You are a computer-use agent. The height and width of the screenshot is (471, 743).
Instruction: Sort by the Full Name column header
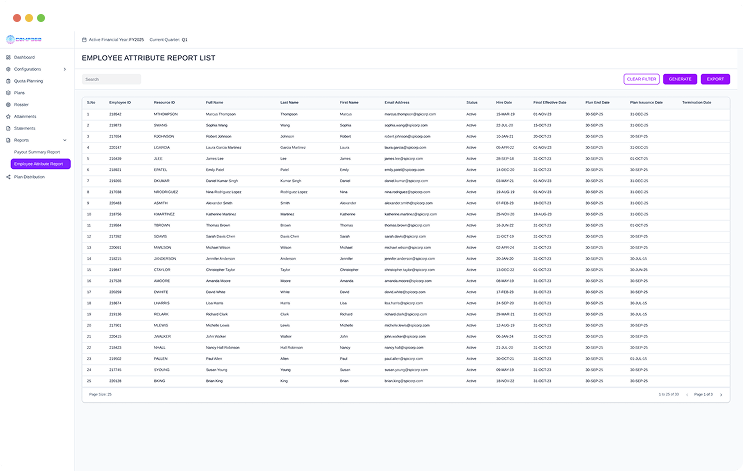click(214, 102)
